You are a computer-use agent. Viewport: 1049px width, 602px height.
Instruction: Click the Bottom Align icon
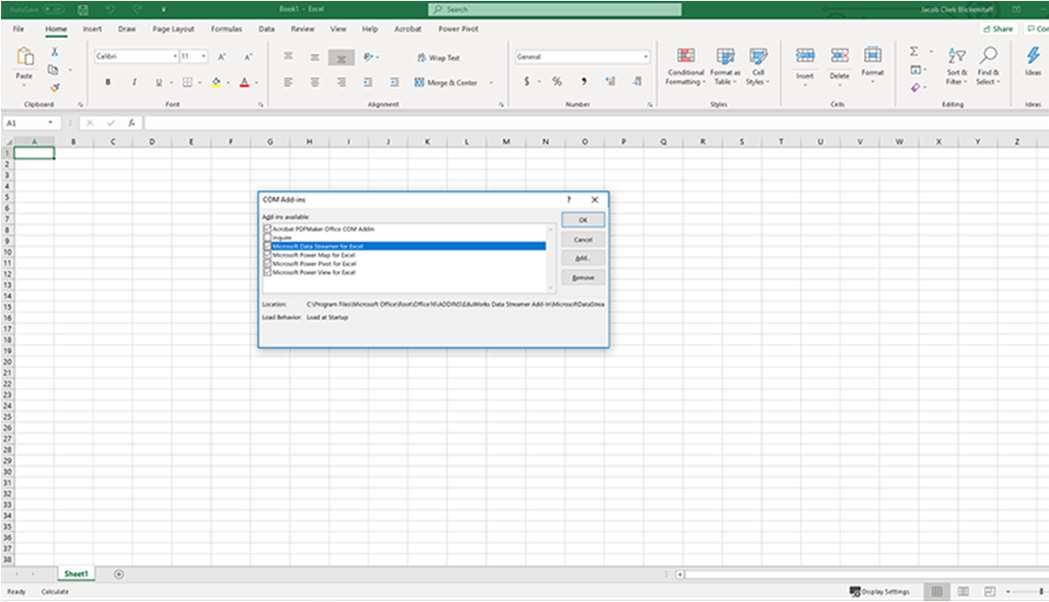(x=341, y=58)
